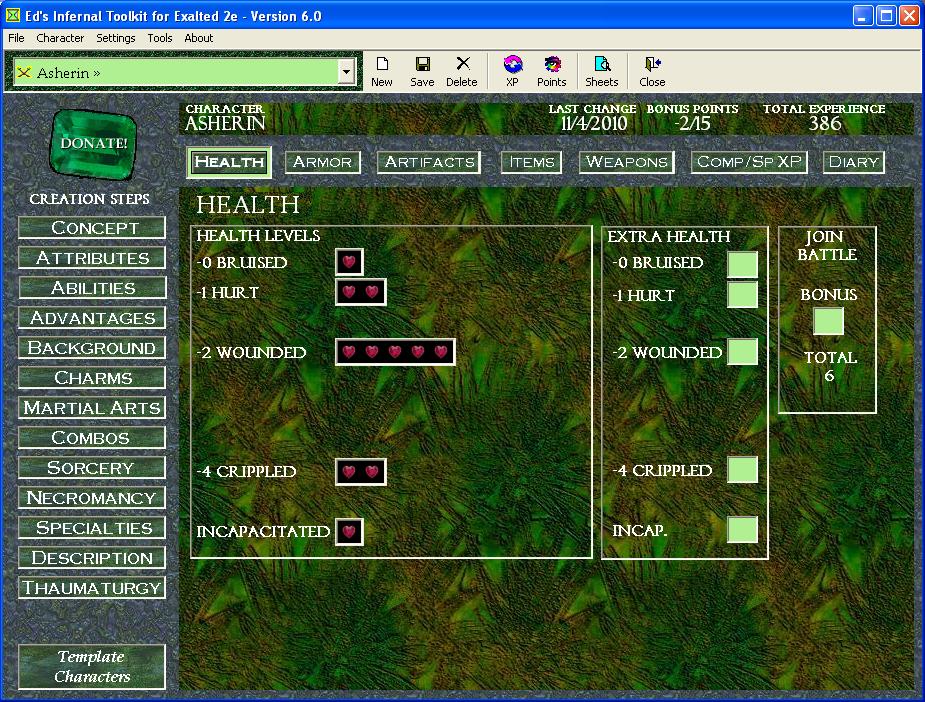This screenshot has width=925, height=702.
Task: Switch to the Artifacts tab
Action: [x=429, y=162]
